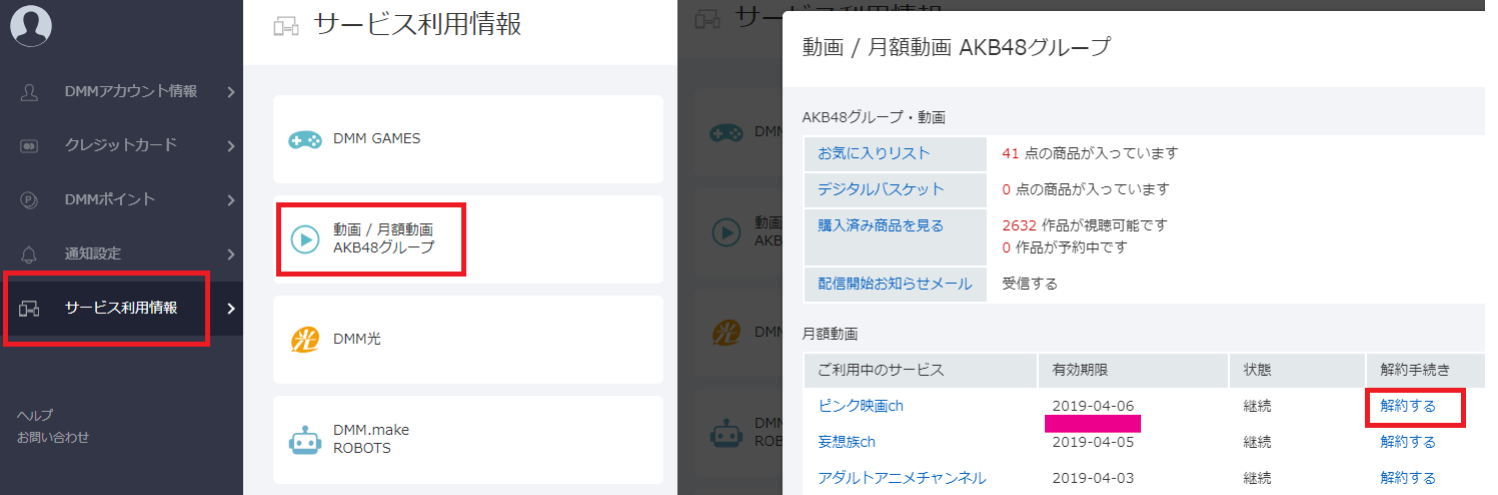Open the 妄想族ch service link
The height and width of the screenshot is (495, 1498).
point(847,442)
